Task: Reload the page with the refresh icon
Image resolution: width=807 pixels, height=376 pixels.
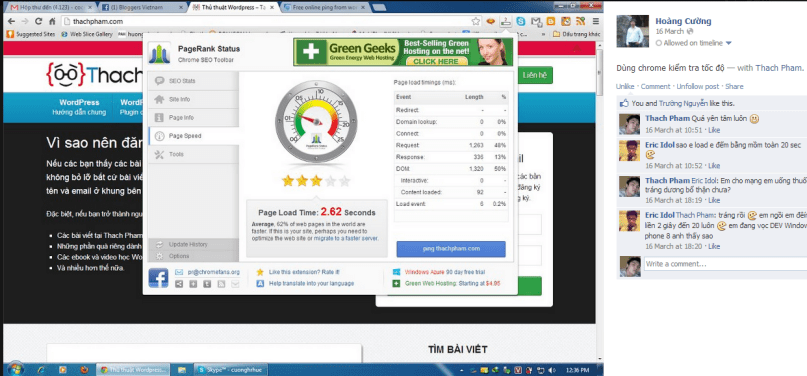Action: click(x=38, y=21)
